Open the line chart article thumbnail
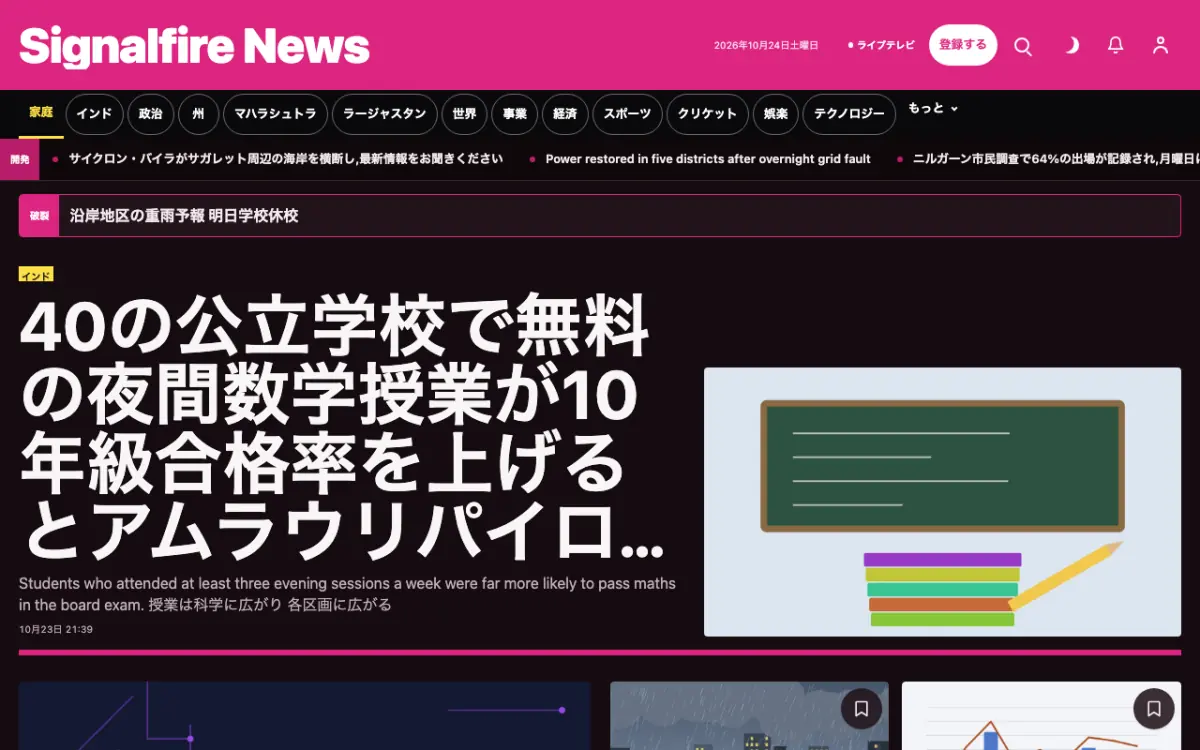Screen dimensions: 1200x750 point(1041,716)
